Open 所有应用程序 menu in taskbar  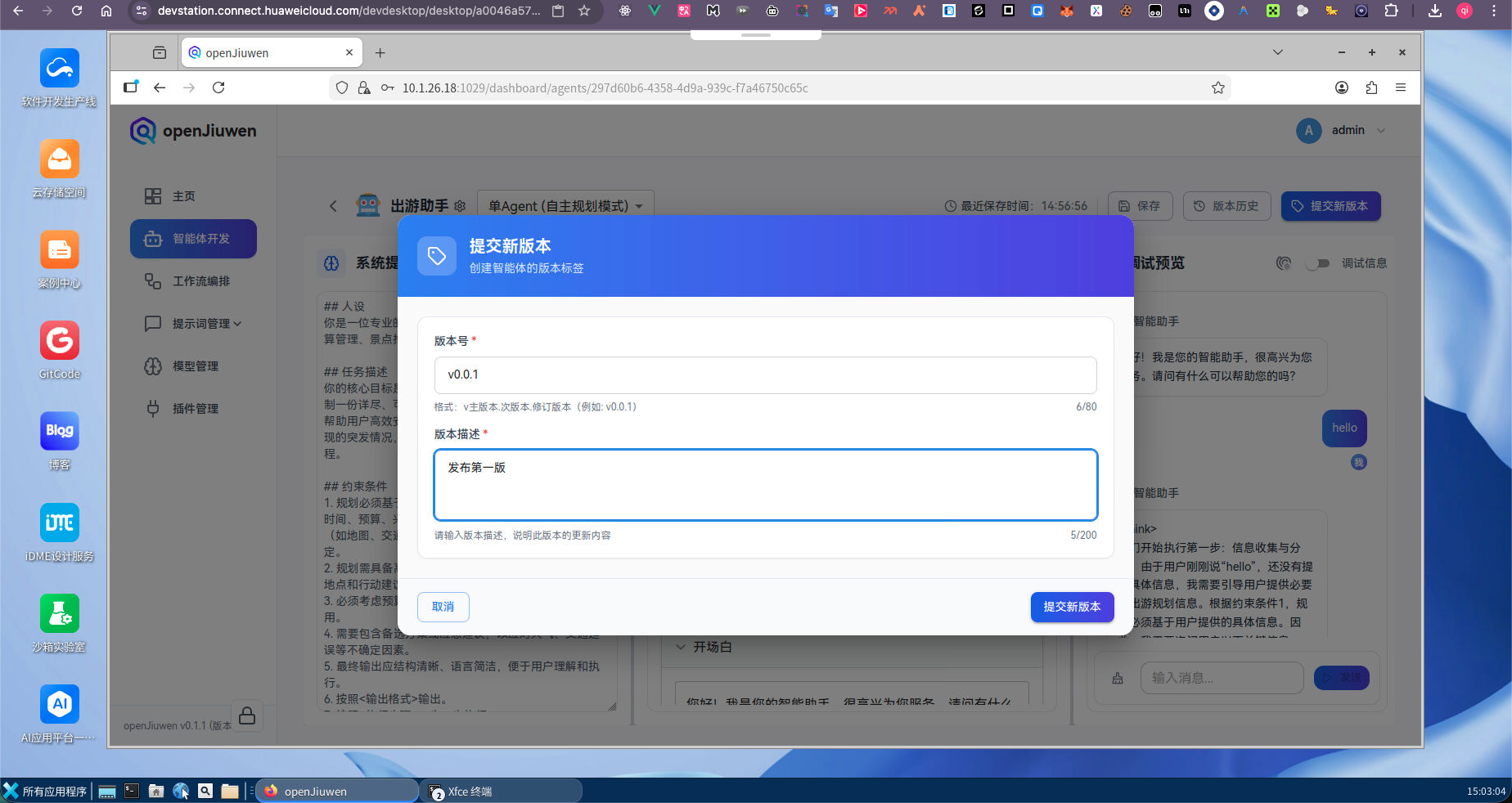click(x=46, y=791)
